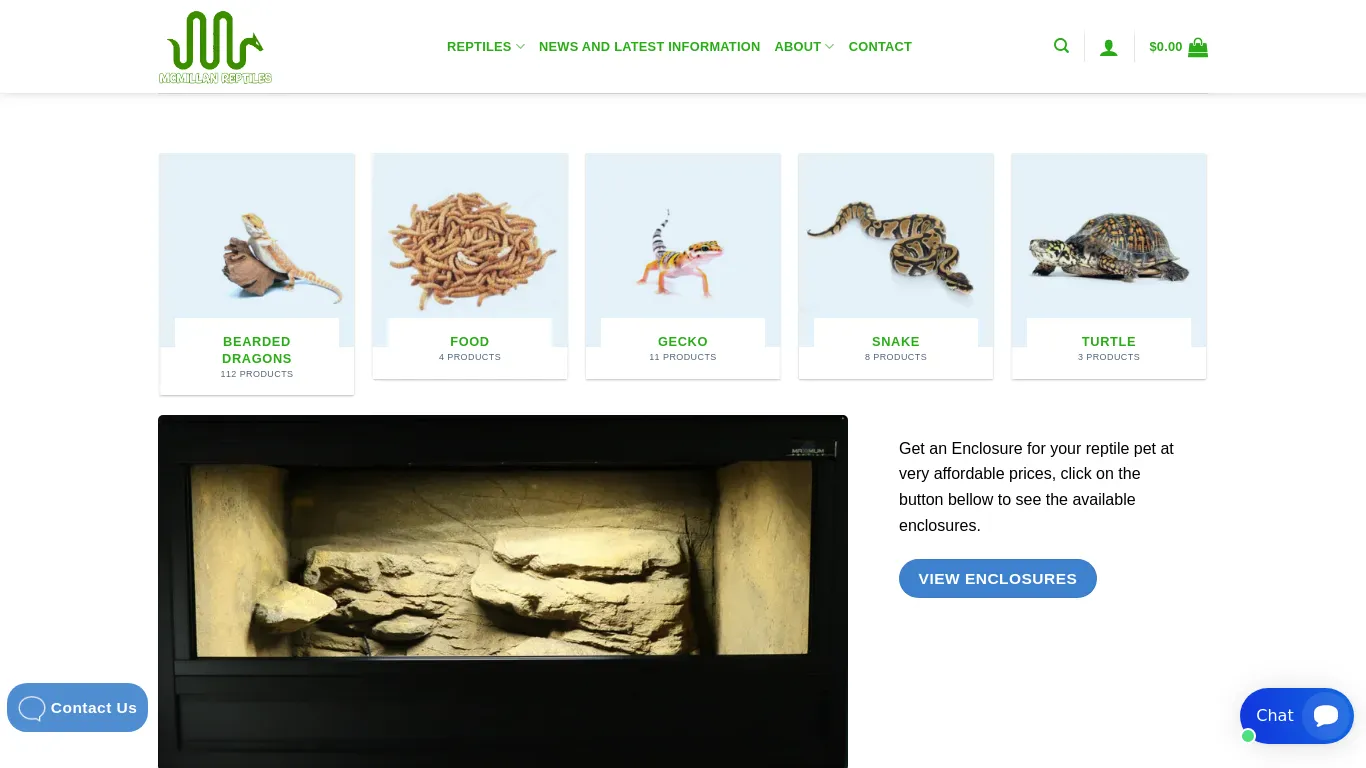Open the Bearded Dragons category image
The height and width of the screenshot is (768, 1366).
(257, 250)
